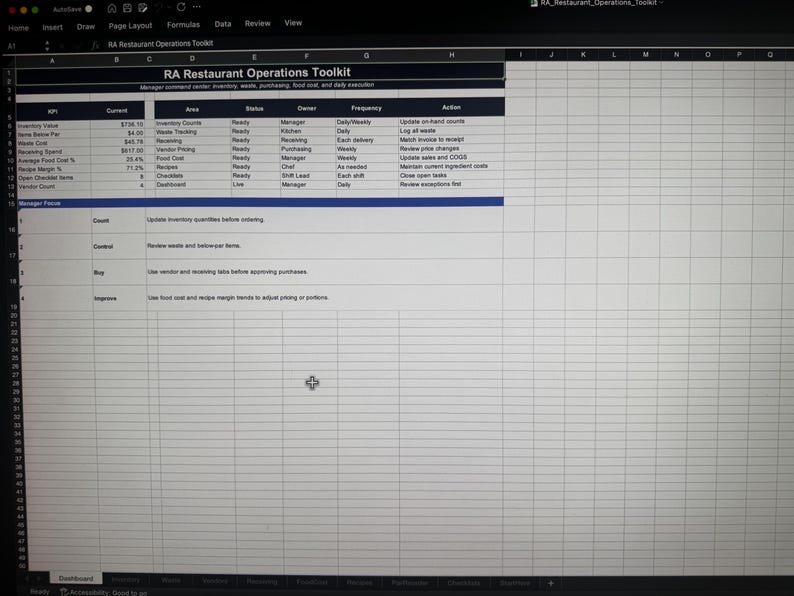Click the accessibility checker icon in the status bar

pyautogui.click(x=64, y=592)
